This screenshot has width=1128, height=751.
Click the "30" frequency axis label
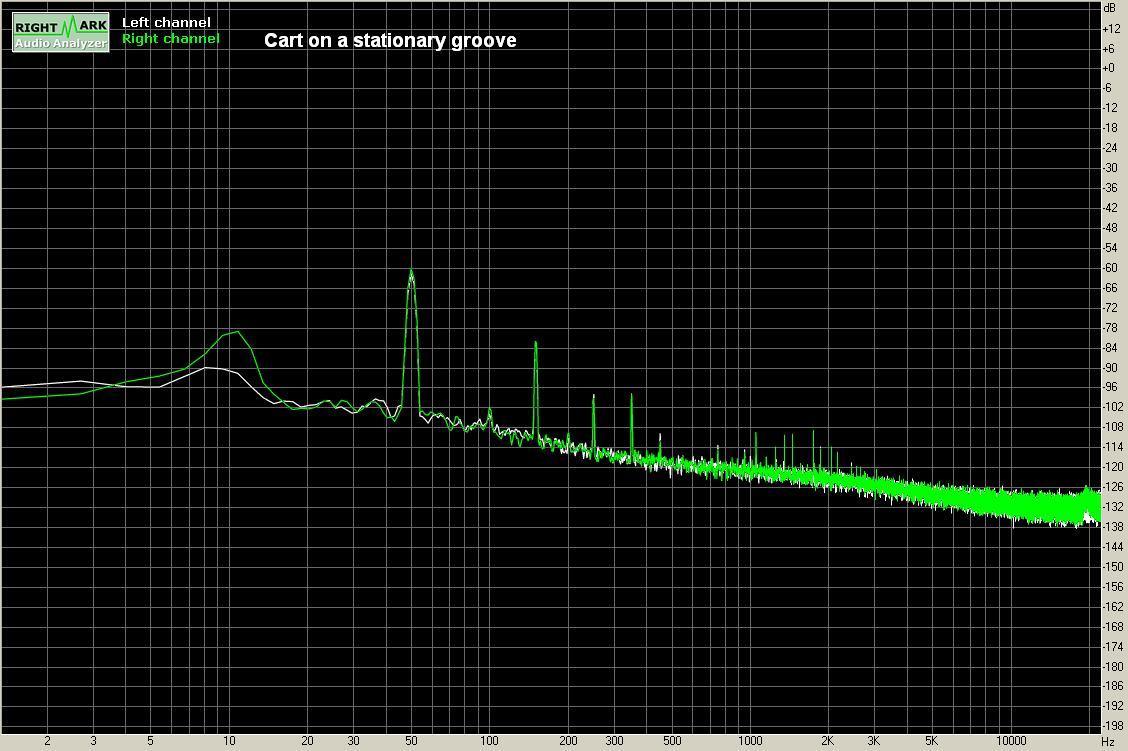click(353, 741)
